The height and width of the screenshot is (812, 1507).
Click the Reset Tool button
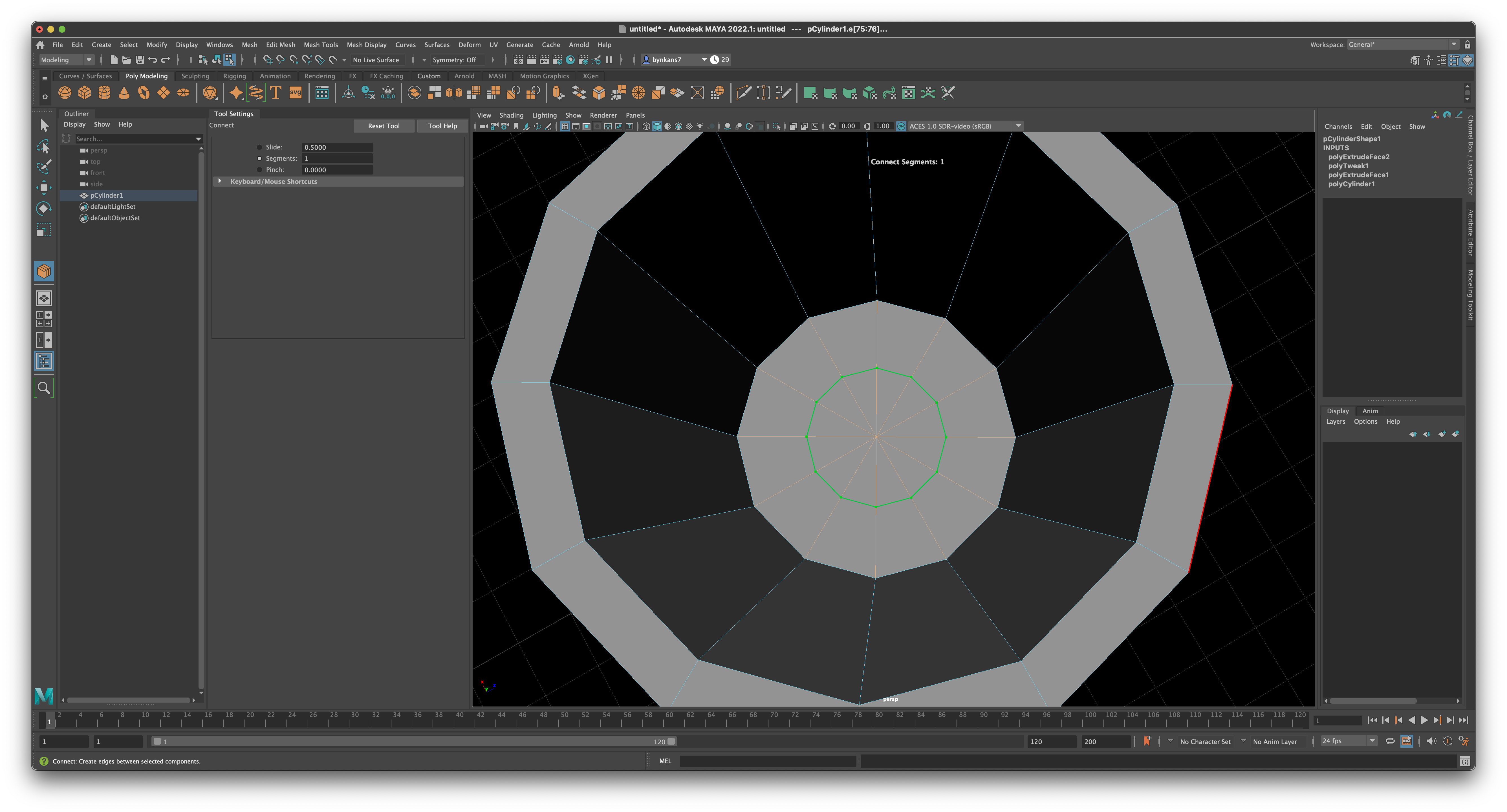click(384, 126)
